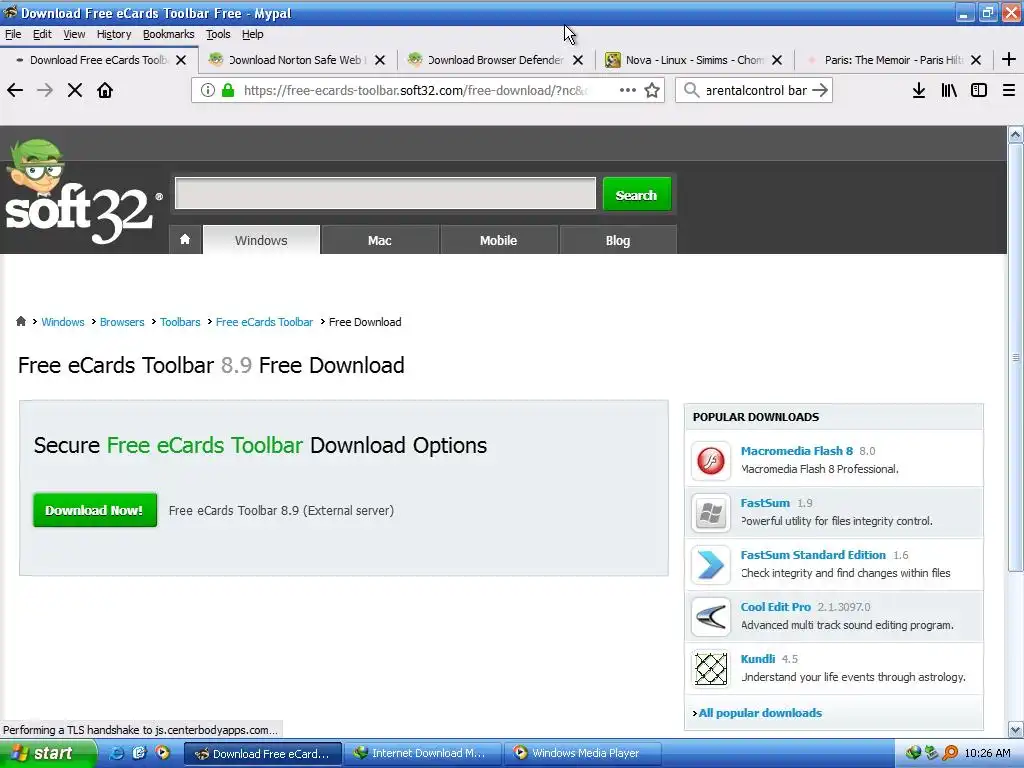The width and height of the screenshot is (1024, 768).
Task: Click the breadcrumb home icon
Action: pyautogui.click(x=21, y=321)
